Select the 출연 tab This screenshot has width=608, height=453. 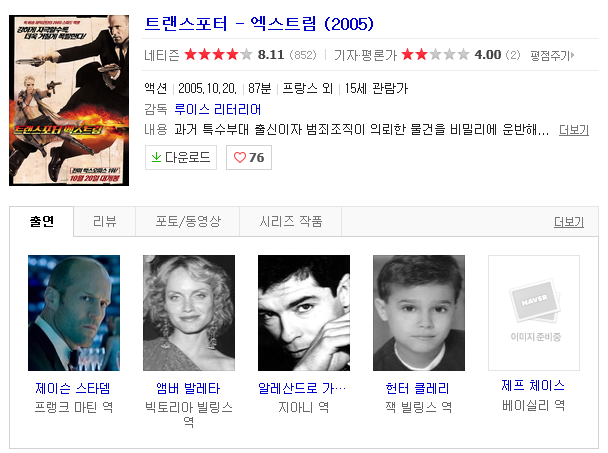(x=41, y=221)
